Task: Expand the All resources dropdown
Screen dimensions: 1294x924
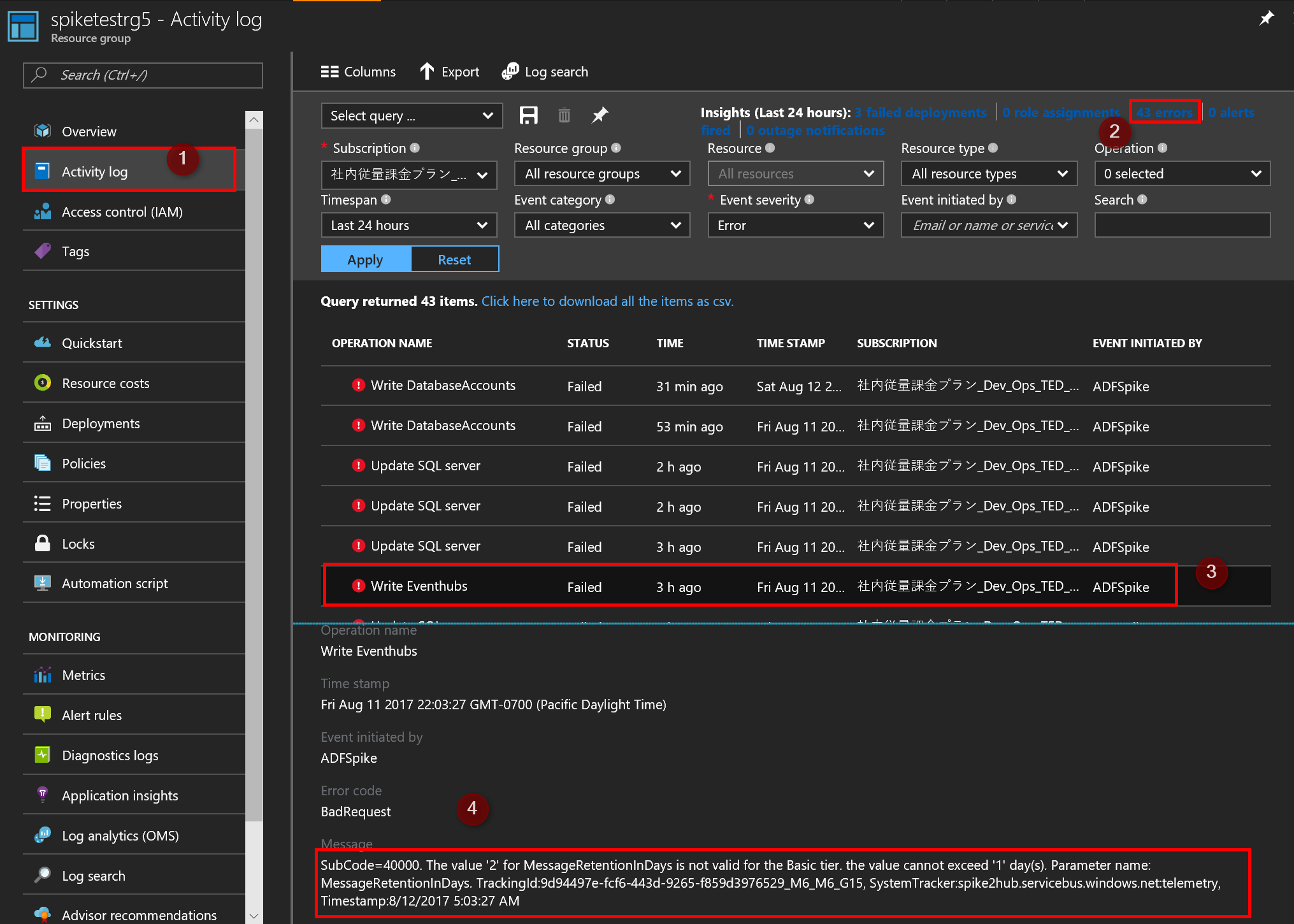Action: point(796,174)
